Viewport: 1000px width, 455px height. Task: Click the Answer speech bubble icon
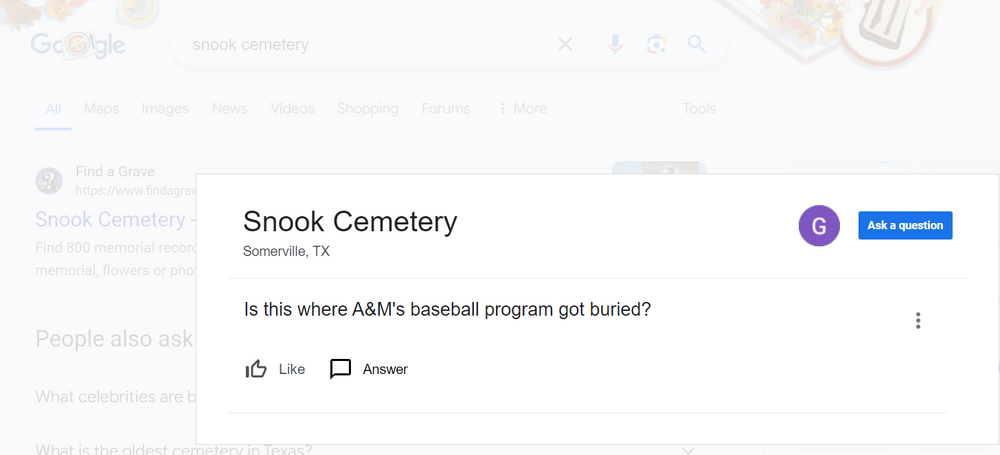[341, 369]
